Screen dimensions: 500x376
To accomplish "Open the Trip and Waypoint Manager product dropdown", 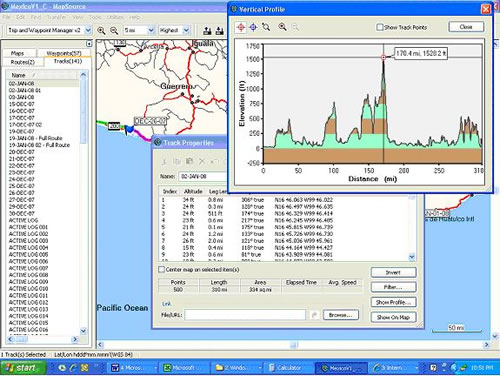I will tap(88, 30).
